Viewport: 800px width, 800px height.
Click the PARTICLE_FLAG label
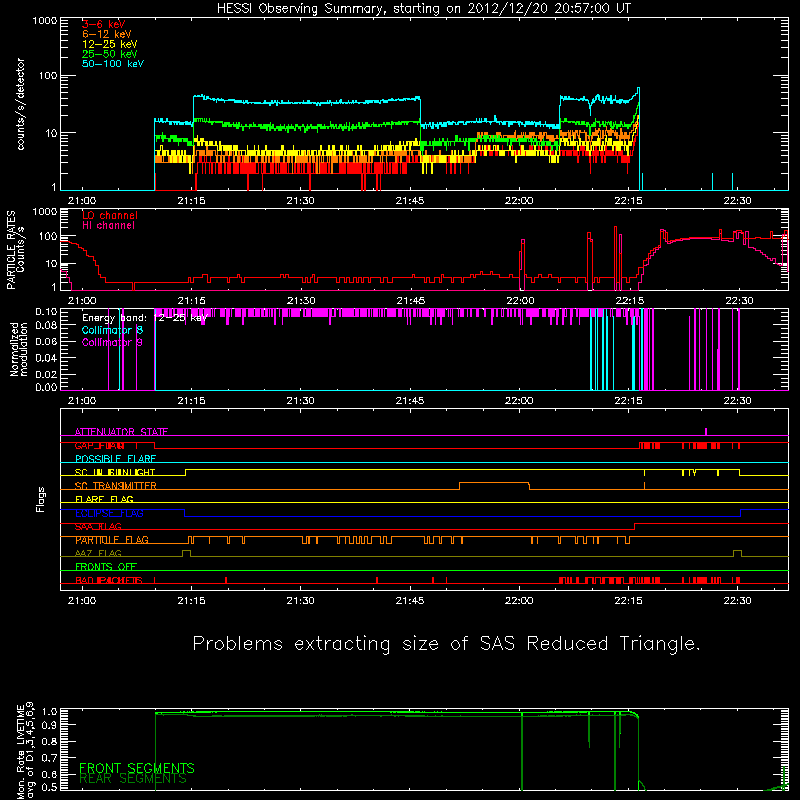(x=112, y=540)
